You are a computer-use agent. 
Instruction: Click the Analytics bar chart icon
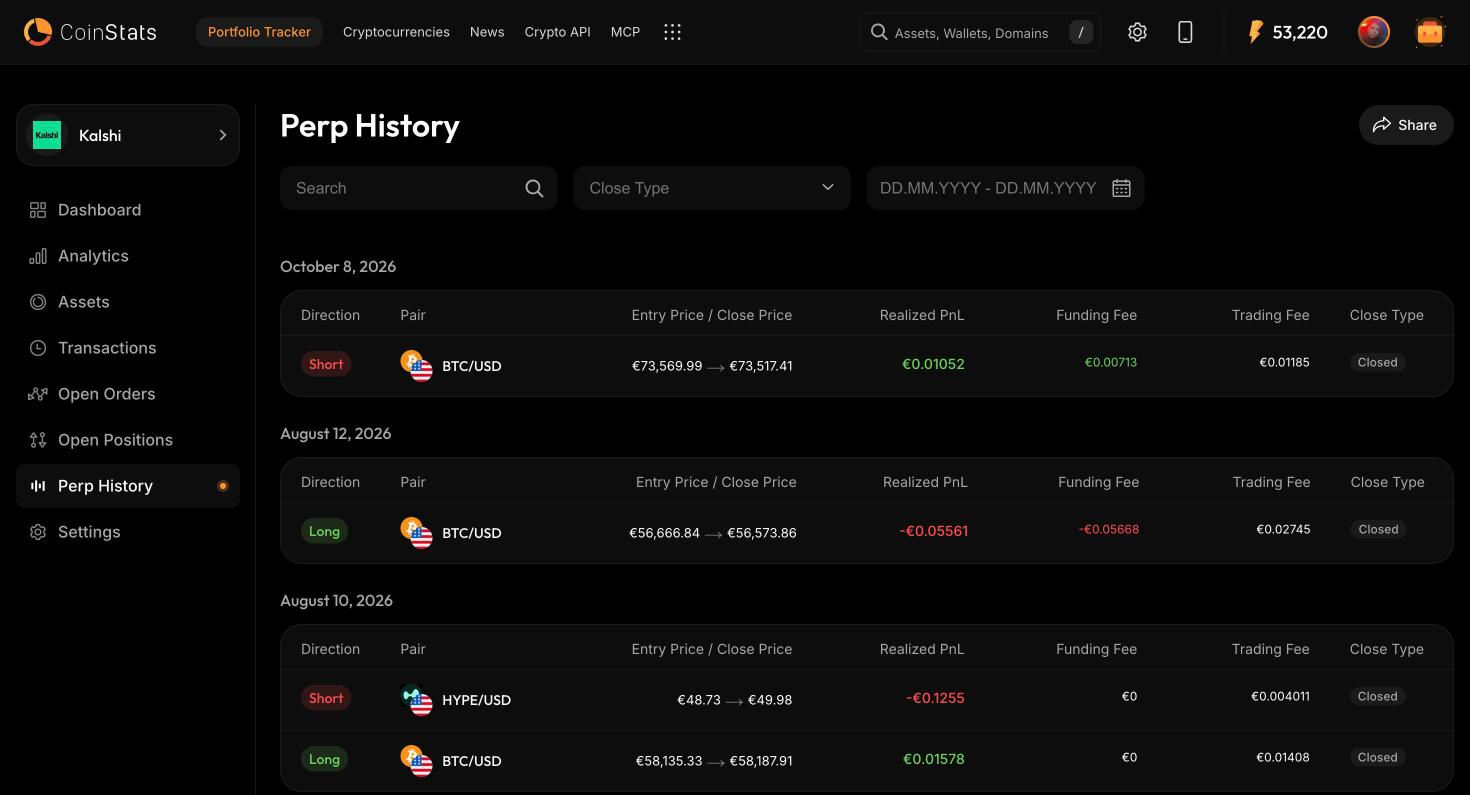point(38,256)
